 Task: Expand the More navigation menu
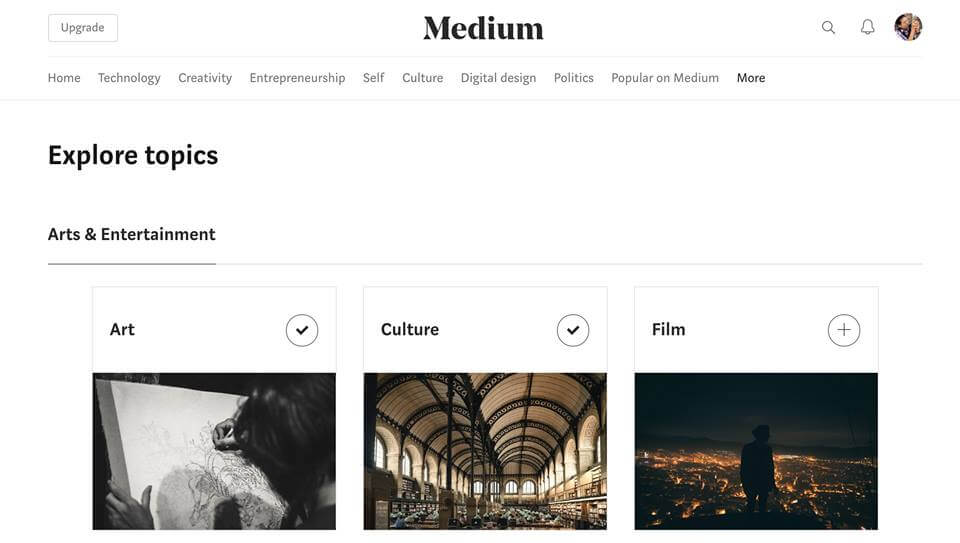tap(751, 78)
